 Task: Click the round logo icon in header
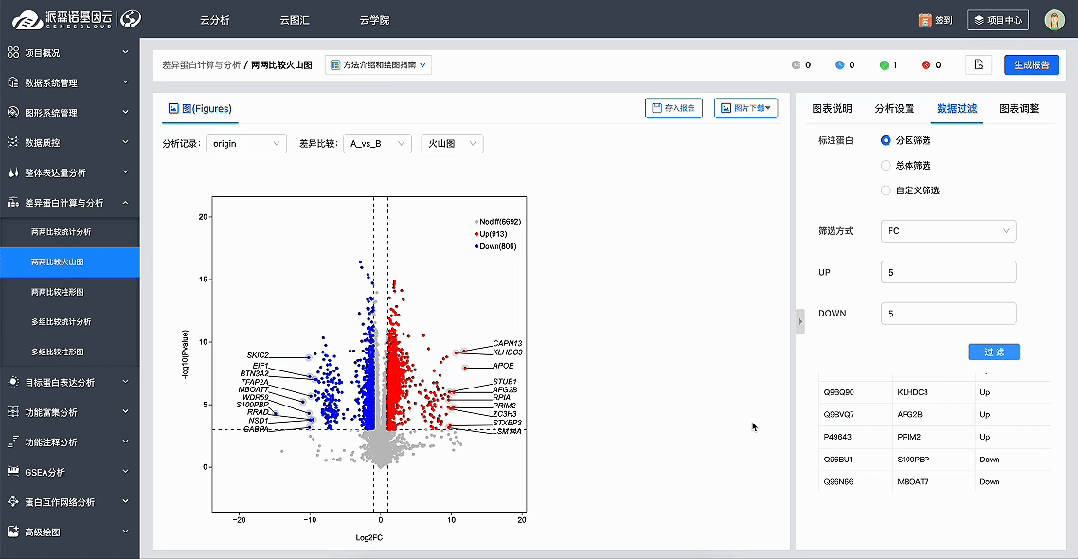131,19
